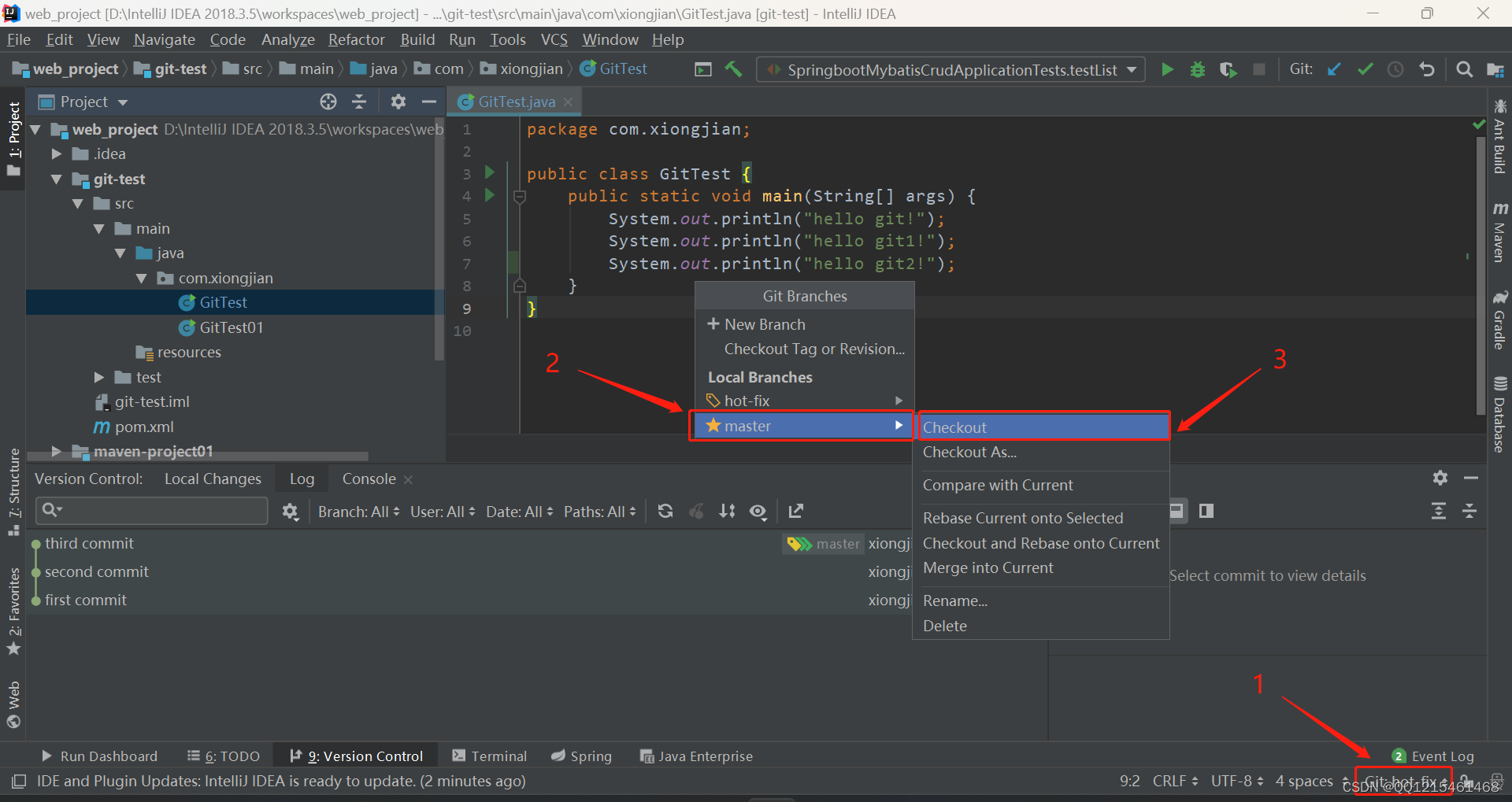Open Version Control log settings gear next to search

[x=290, y=512]
